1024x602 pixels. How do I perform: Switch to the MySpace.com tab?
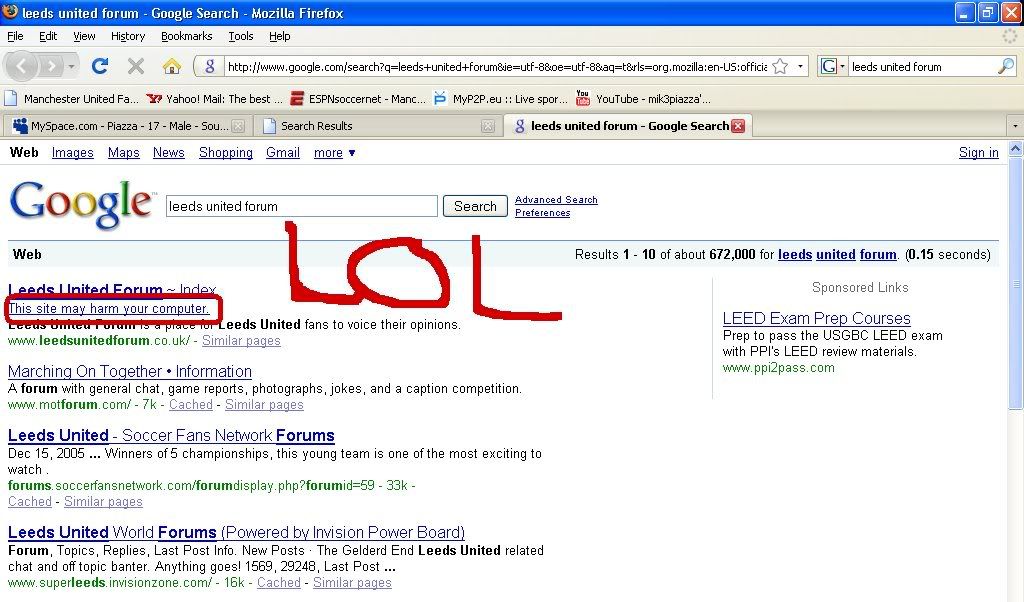pos(129,126)
